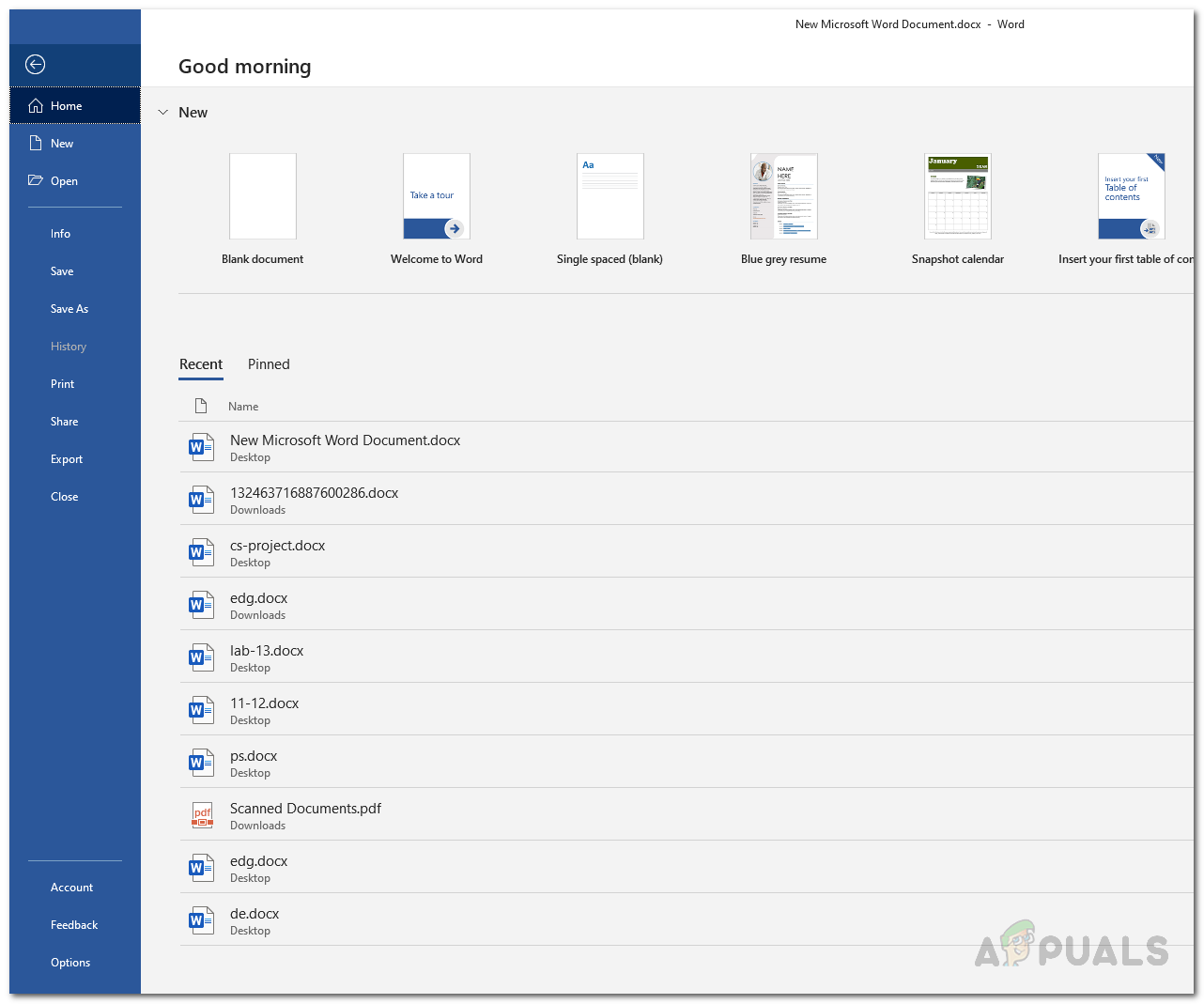Image resolution: width=1204 pixels, height=1004 pixels.
Task: Switch to the Pinned tab
Action: coord(269,364)
